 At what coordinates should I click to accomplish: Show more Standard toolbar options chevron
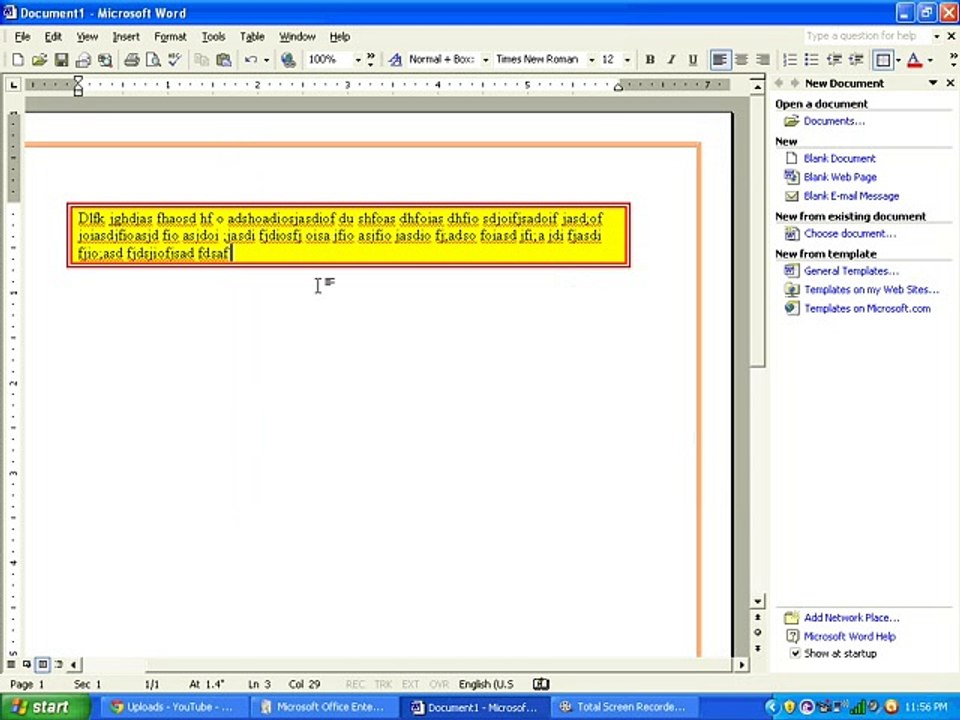tap(371, 59)
